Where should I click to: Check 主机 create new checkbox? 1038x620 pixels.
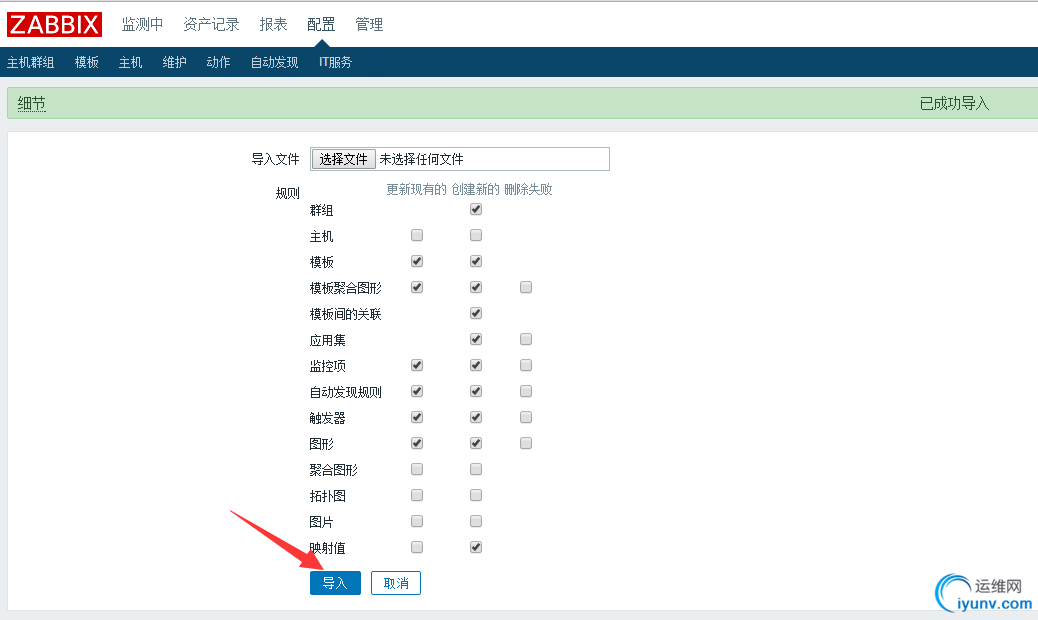(x=476, y=235)
